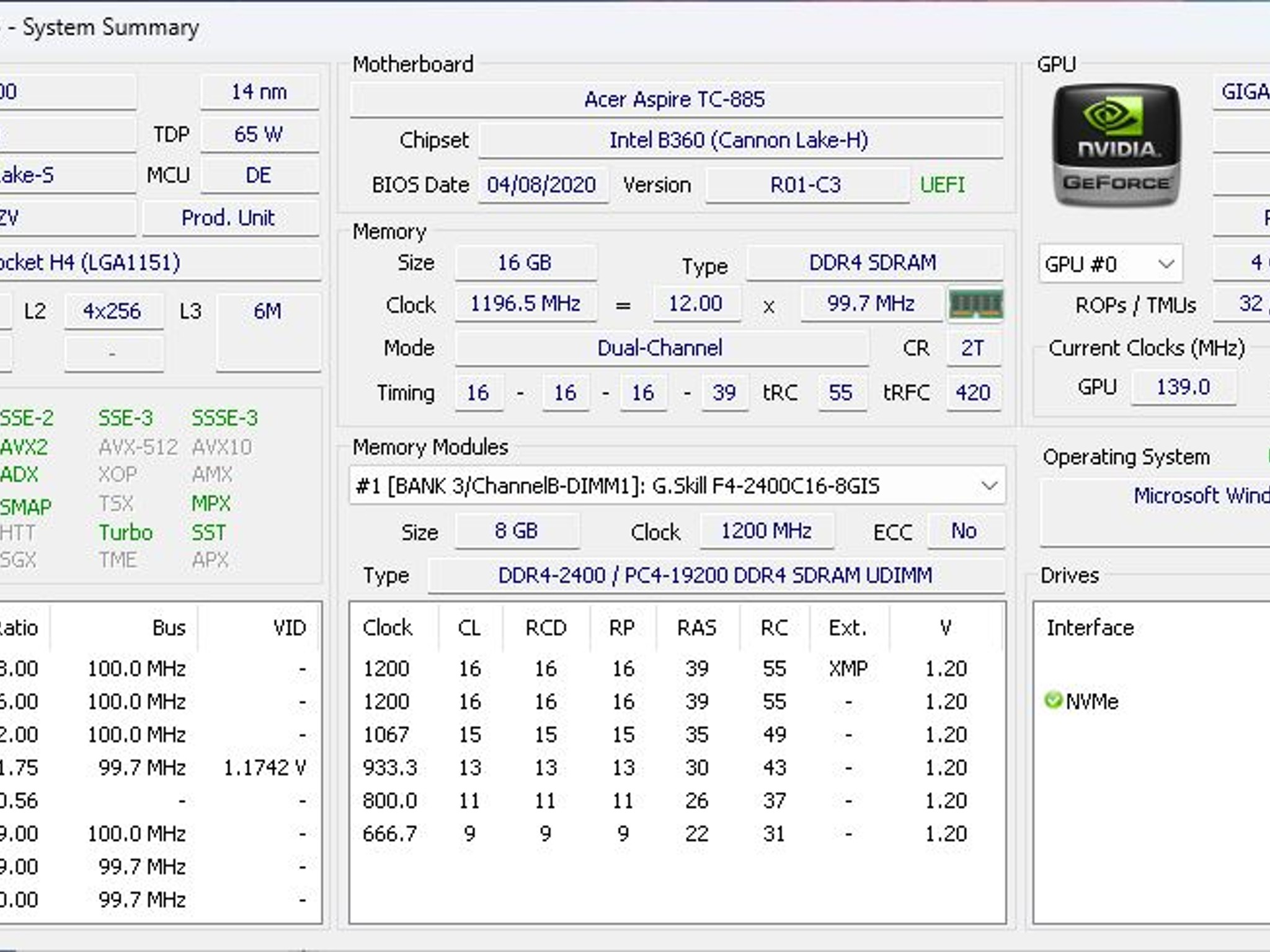The width and height of the screenshot is (1270, 952).
Task: Expand the memory module bank selector
Action: [677, 485]
